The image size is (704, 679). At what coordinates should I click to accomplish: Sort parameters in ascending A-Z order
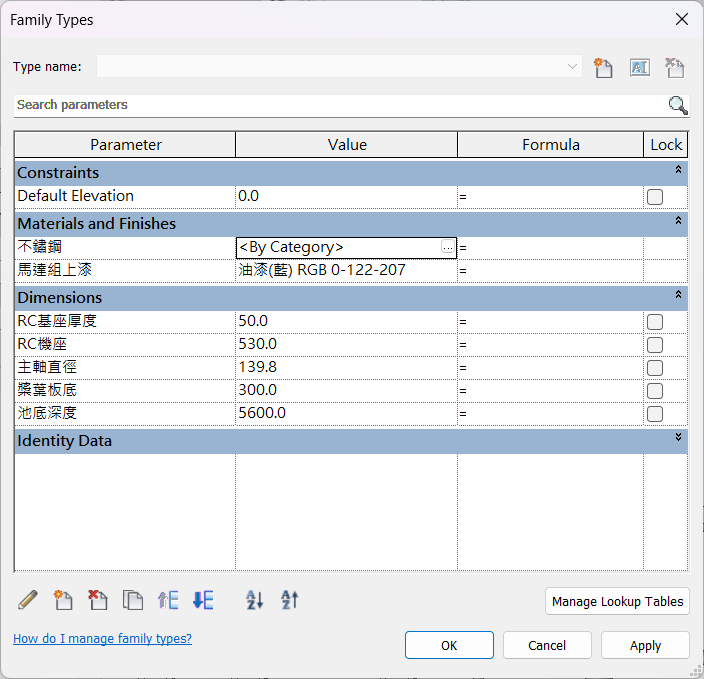click(255, 600)
